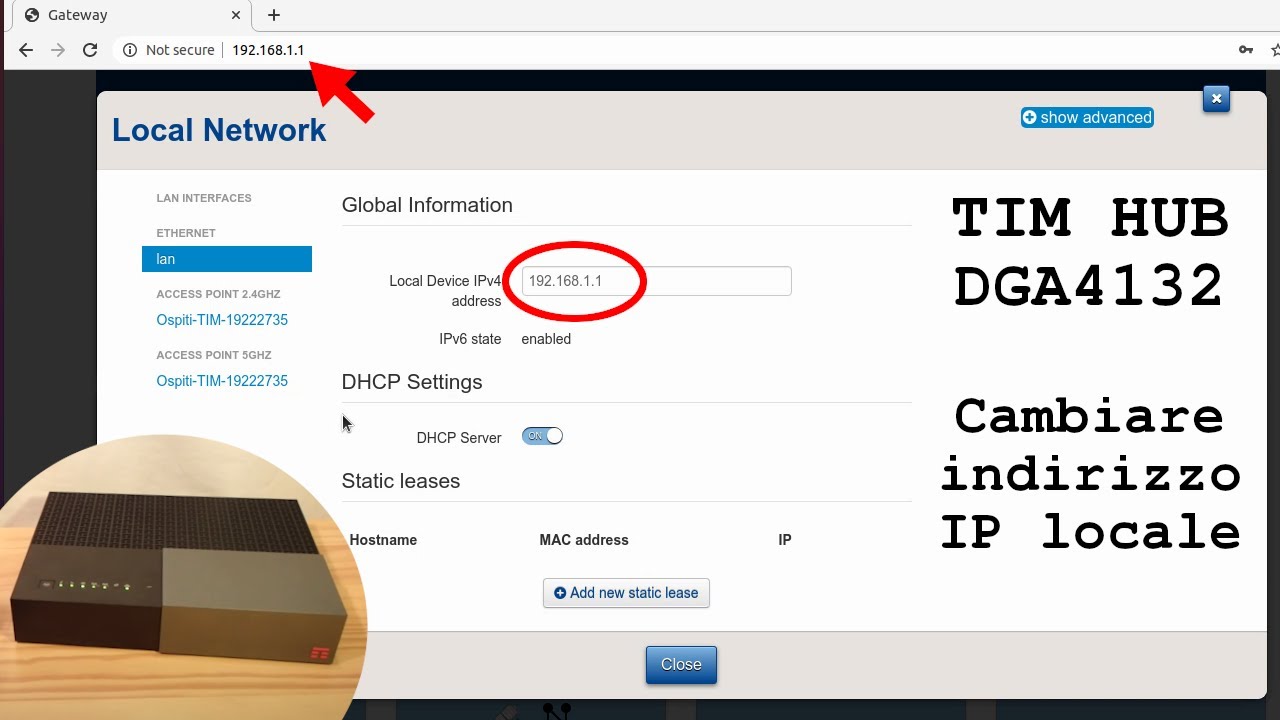This screenshot has height=720, width=1280.
Task: Click the saved password key icon
Action: coord(1246,50)
